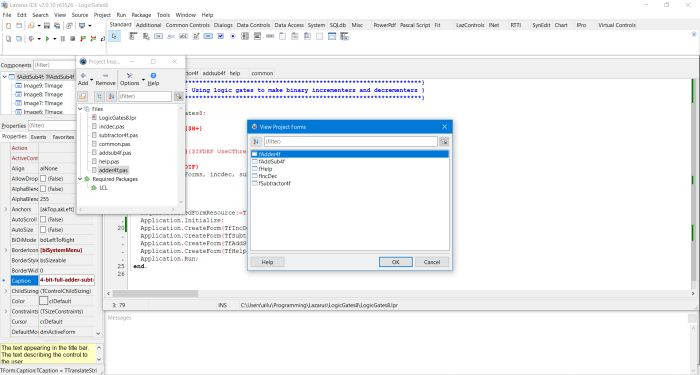Click the Save file toolbar icon
The height and width of the screenshot is (375, 700).
pos(46,26)
